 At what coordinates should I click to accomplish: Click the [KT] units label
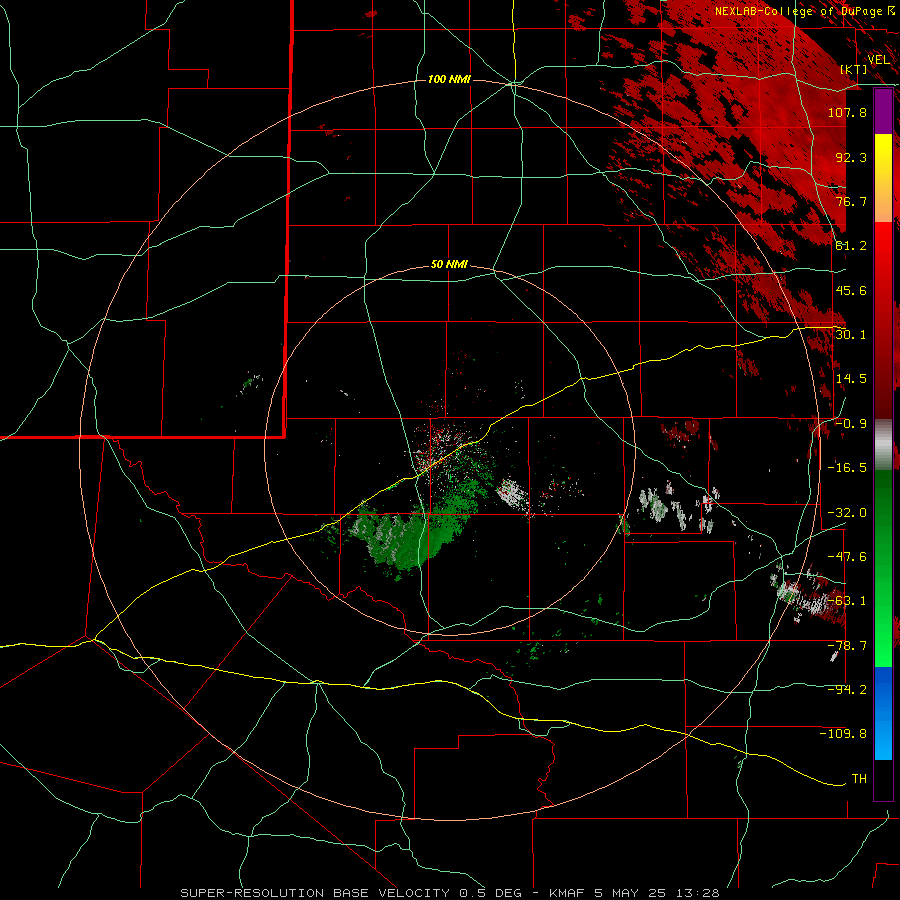[x=854, y=69]
